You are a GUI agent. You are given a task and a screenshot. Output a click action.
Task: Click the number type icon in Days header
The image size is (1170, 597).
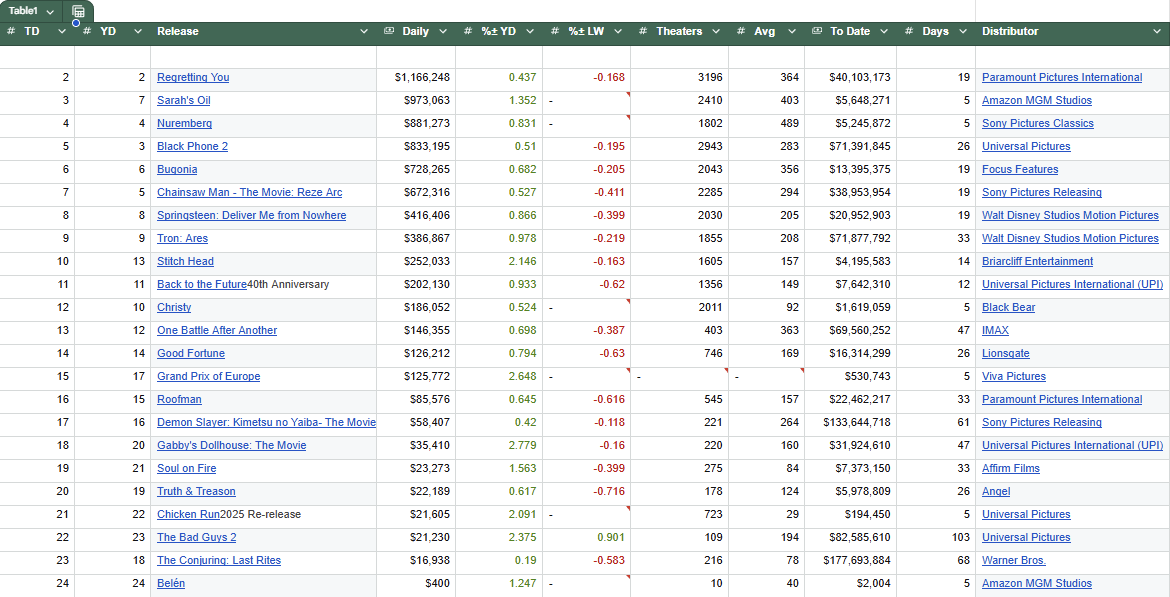coord(909,32)
